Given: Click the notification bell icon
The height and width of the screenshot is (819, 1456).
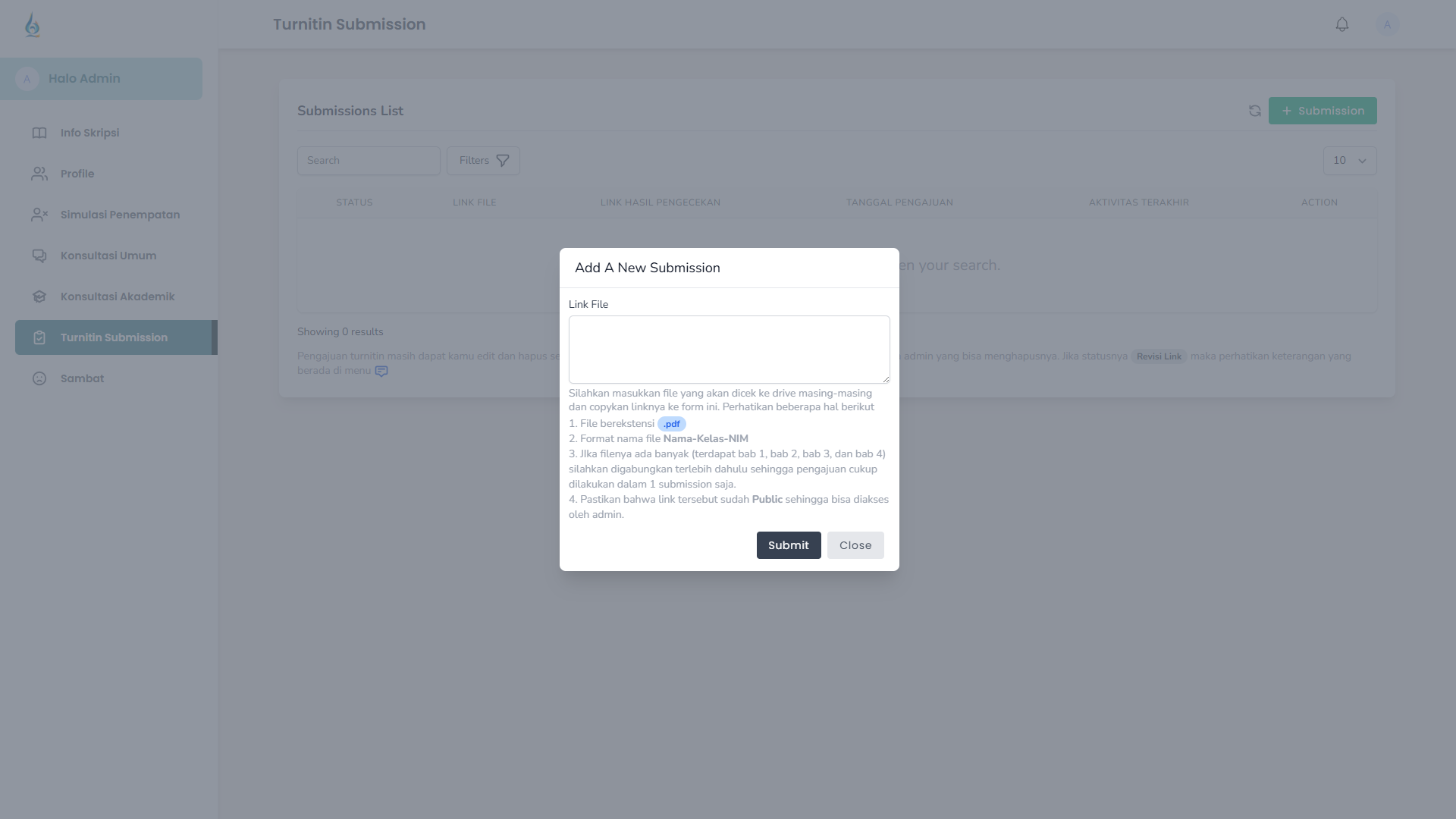Looking at the screenshot, I should point(1341,25).
